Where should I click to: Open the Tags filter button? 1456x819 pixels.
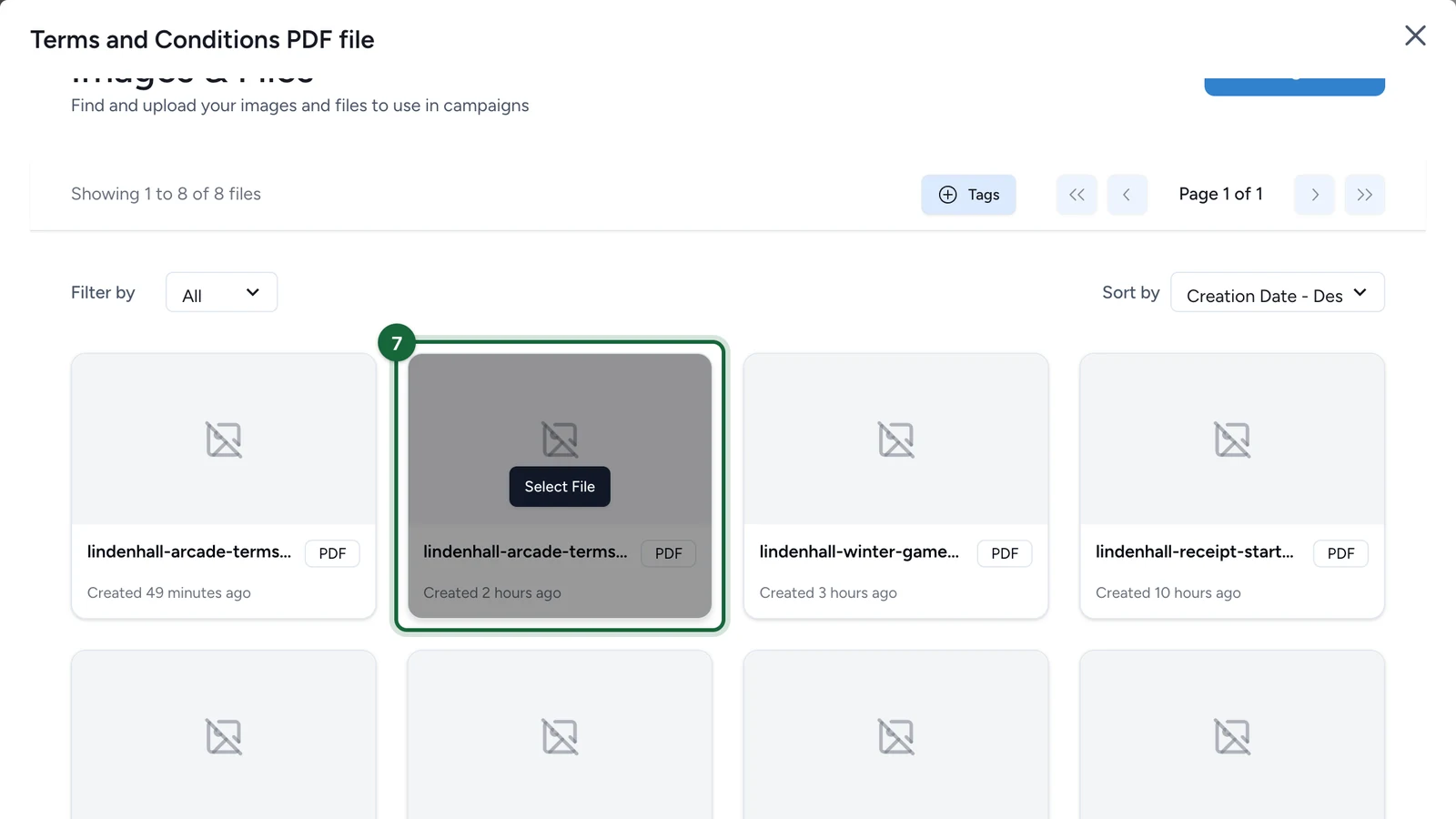tap(968, 195)
